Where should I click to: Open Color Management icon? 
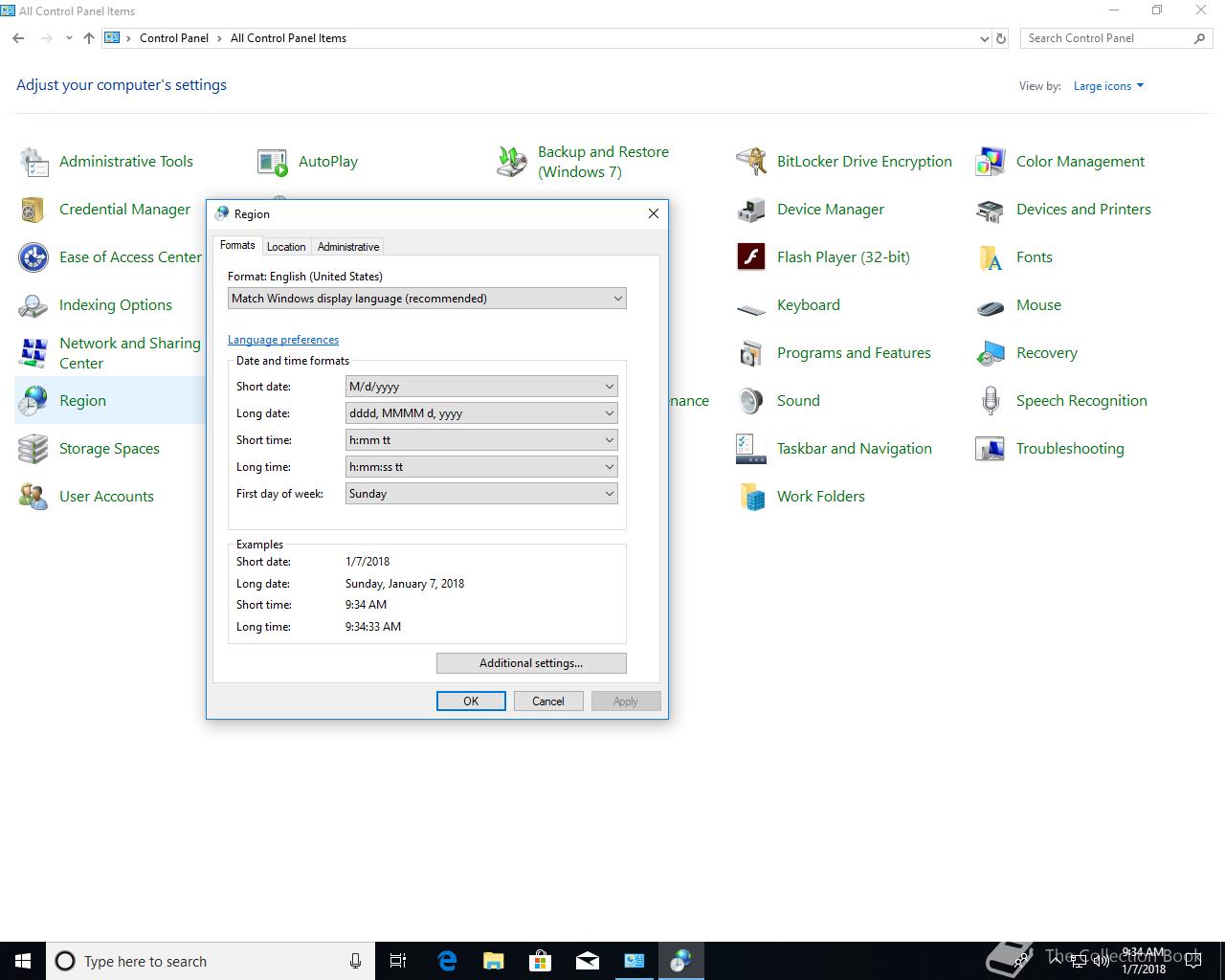pos(991,162)
